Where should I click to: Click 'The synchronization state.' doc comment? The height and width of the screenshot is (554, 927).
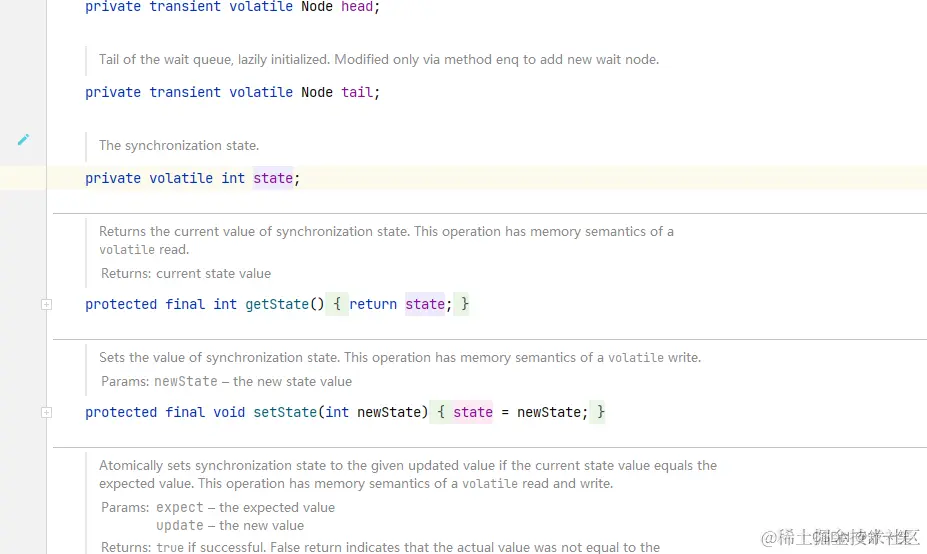[179, 145]
